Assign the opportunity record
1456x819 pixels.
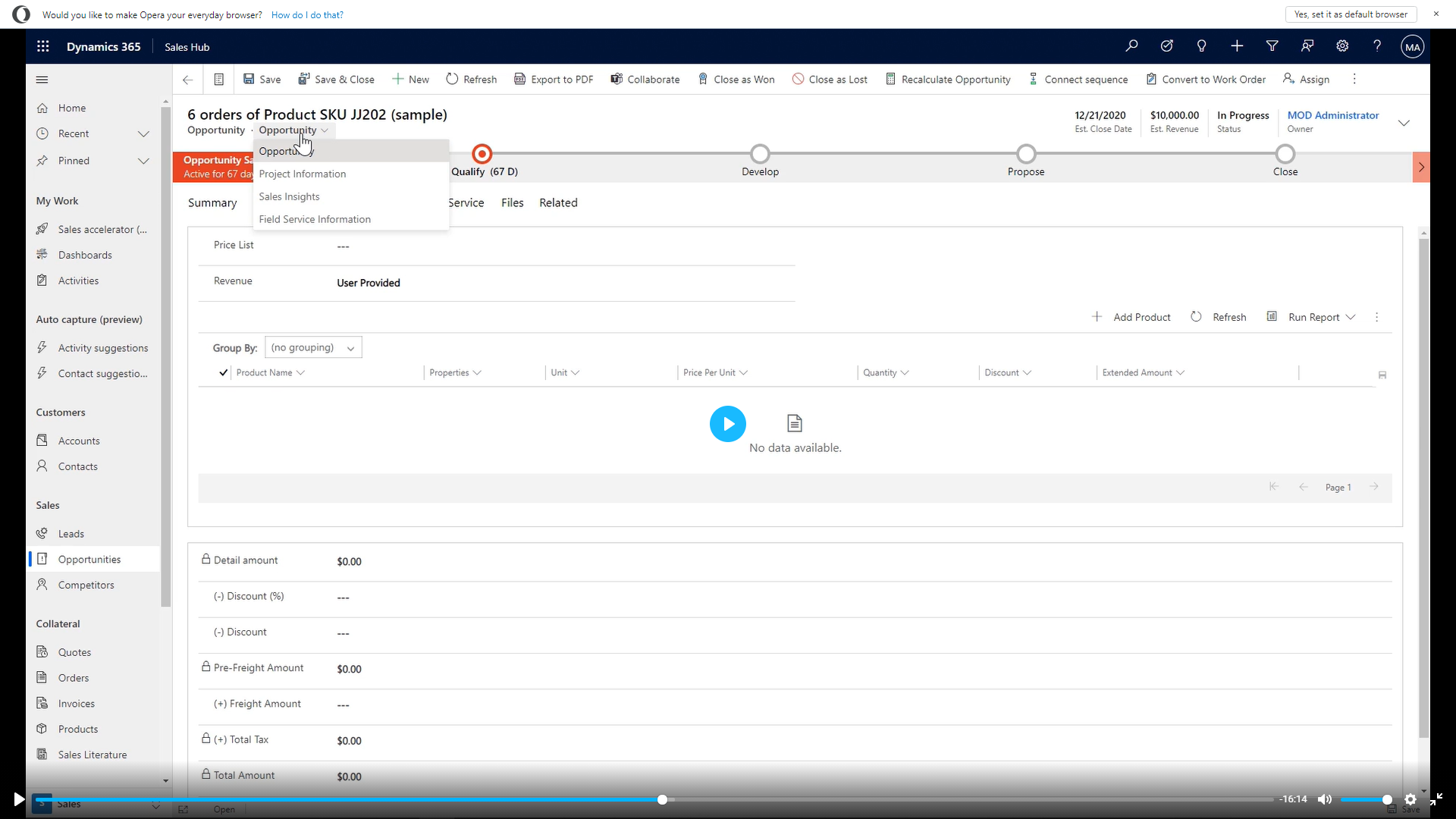1306,80
